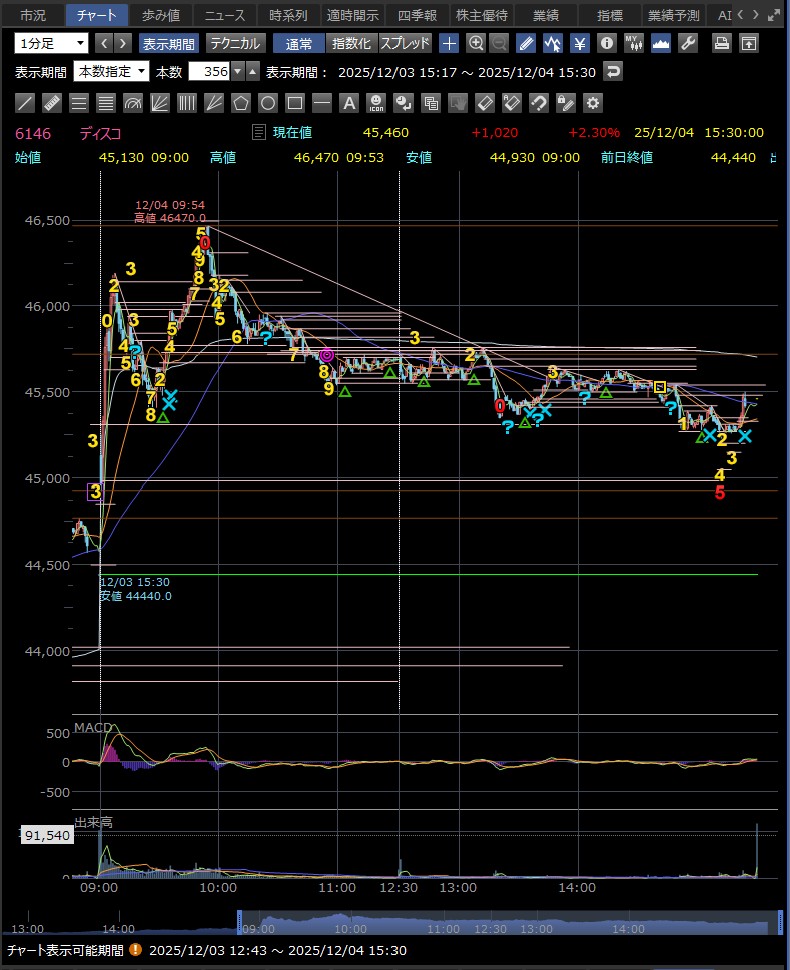Click the left handle of range slider
Screen dimensions: 790x970
240,920
